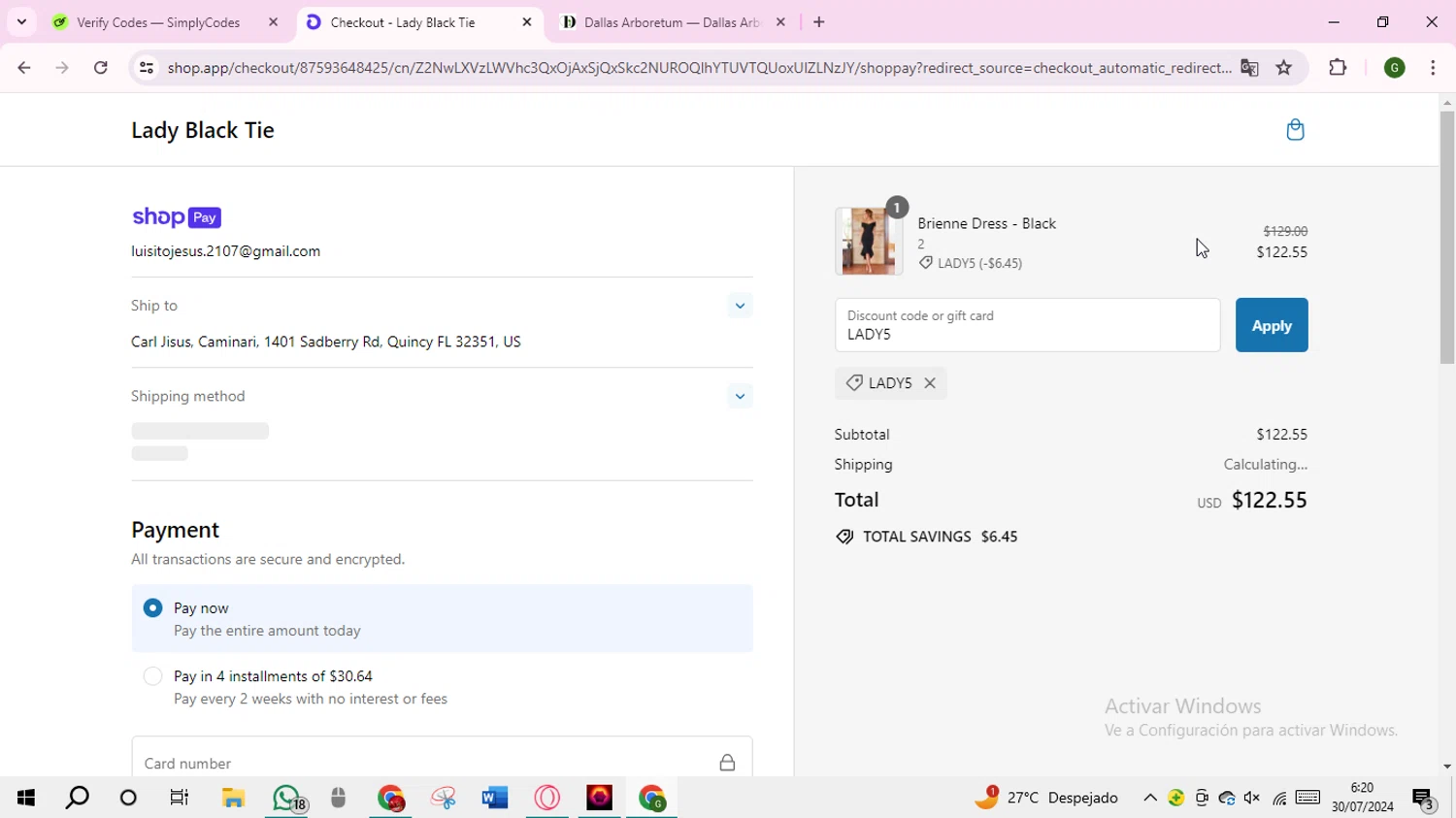Open the tab search dropdown
The width and height of the screenshot is (1456, 818).
21,22
